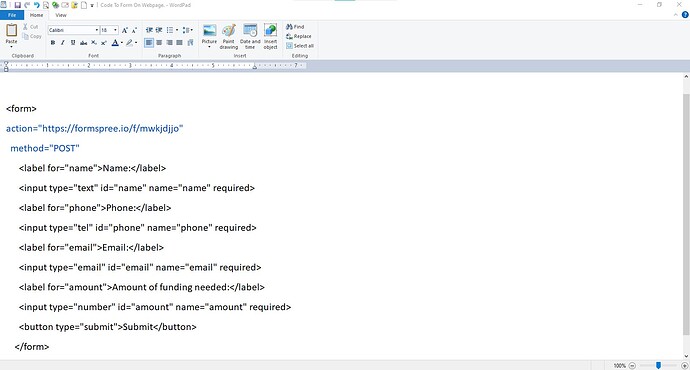Click the Submit button code line
Image resolution: width=690 pixels, height=370 pixels.
[108, 327]
